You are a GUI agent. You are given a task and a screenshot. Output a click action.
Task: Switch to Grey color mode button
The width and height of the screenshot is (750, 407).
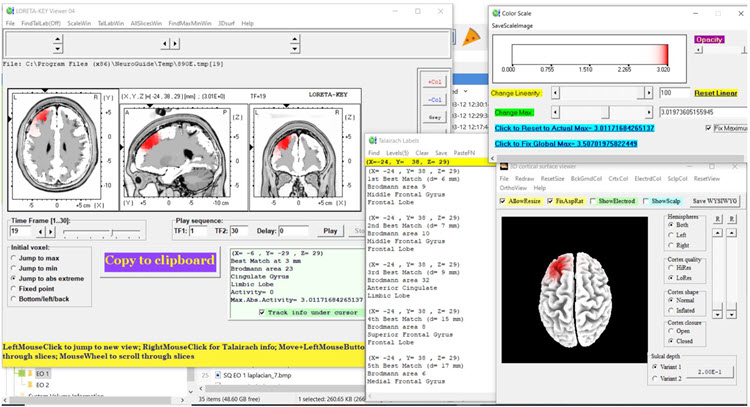434,117
